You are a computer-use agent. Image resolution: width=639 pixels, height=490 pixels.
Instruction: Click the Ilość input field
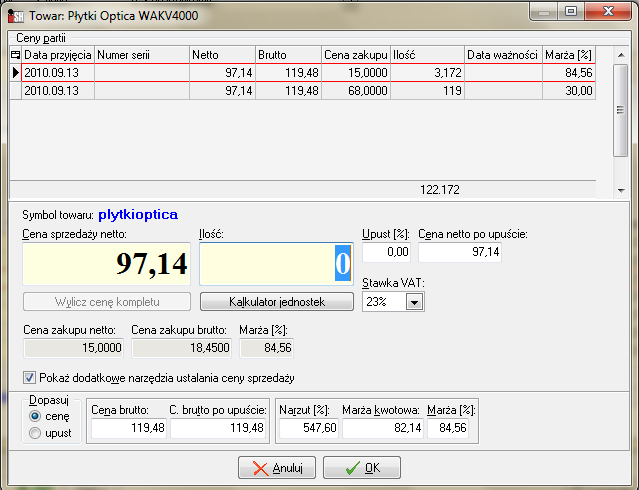pyautogui.click(x=276, y=264)
